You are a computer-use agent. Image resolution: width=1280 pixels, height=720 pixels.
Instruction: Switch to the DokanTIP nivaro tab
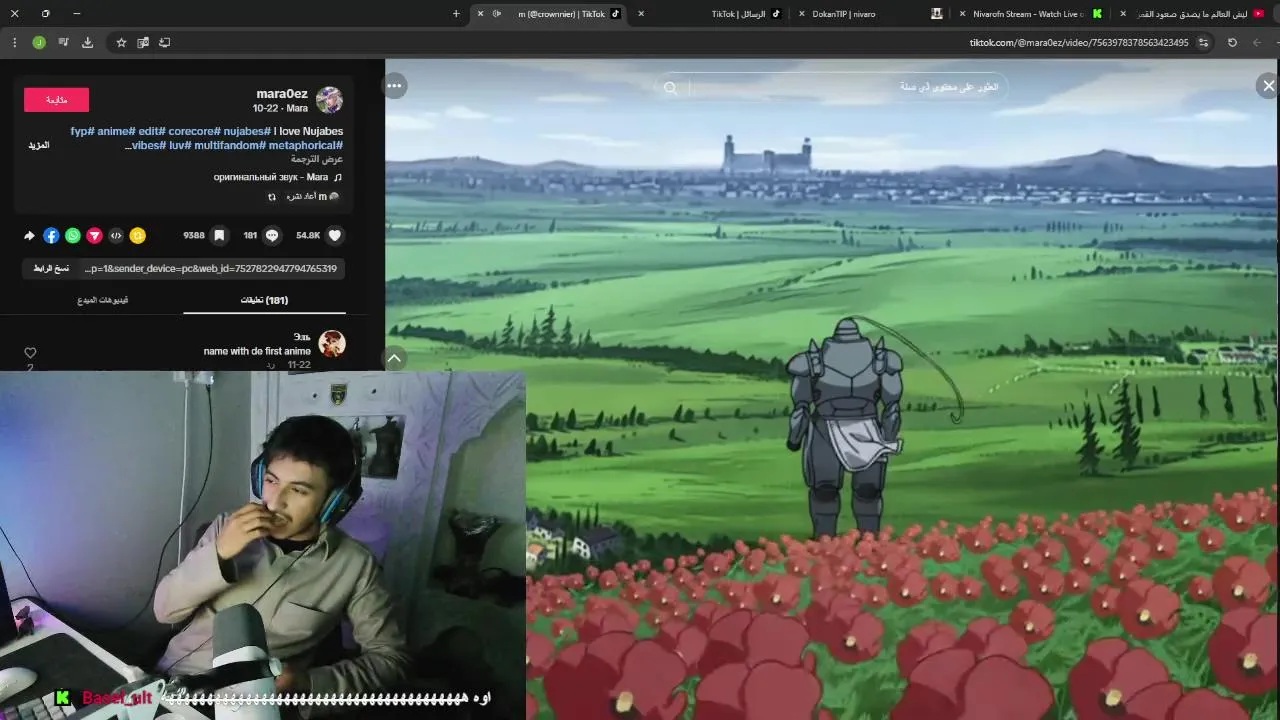[x=870, y=14]
